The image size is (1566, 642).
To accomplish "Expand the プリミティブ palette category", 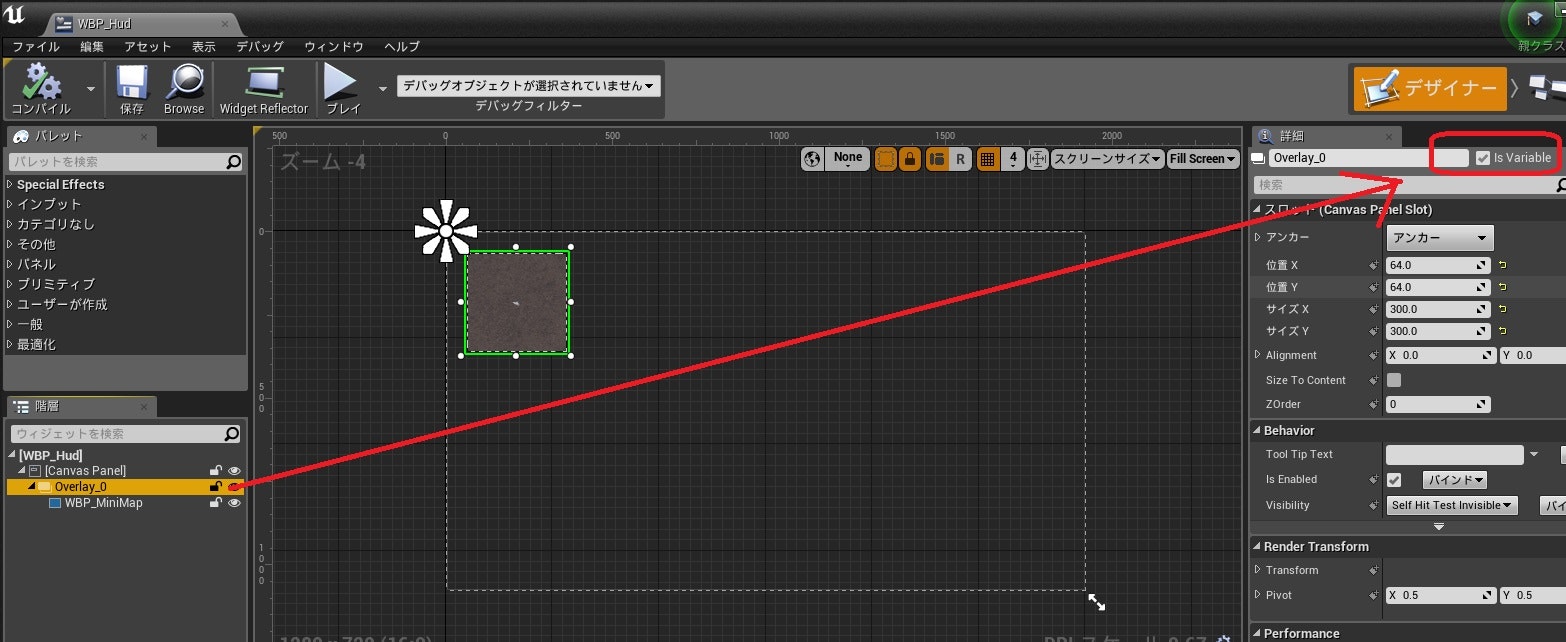I will coord(10,284).
